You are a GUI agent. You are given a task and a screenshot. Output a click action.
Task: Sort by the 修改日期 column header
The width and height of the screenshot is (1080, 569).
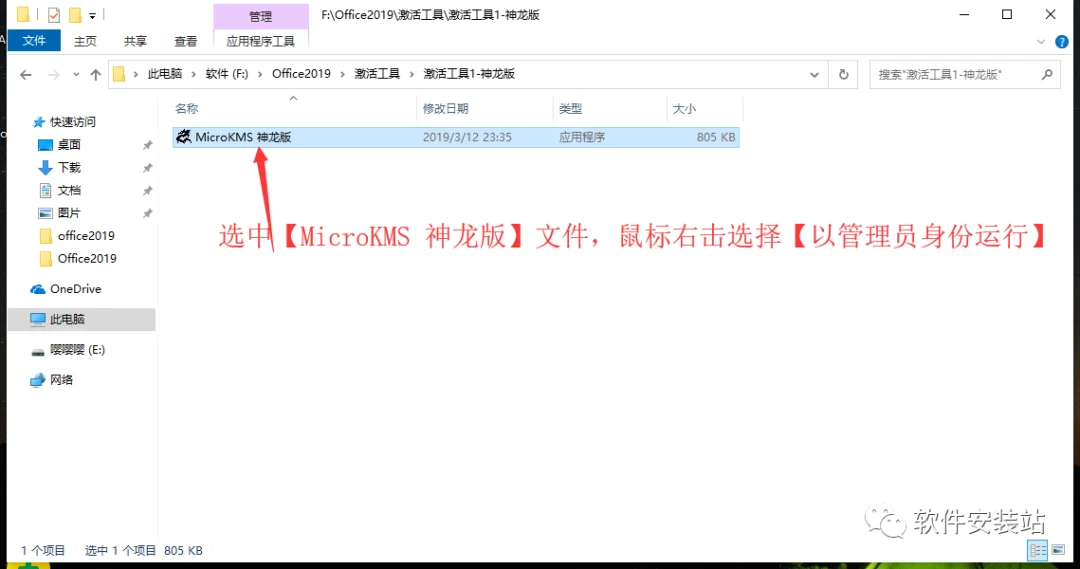click(x=446, y=109)
